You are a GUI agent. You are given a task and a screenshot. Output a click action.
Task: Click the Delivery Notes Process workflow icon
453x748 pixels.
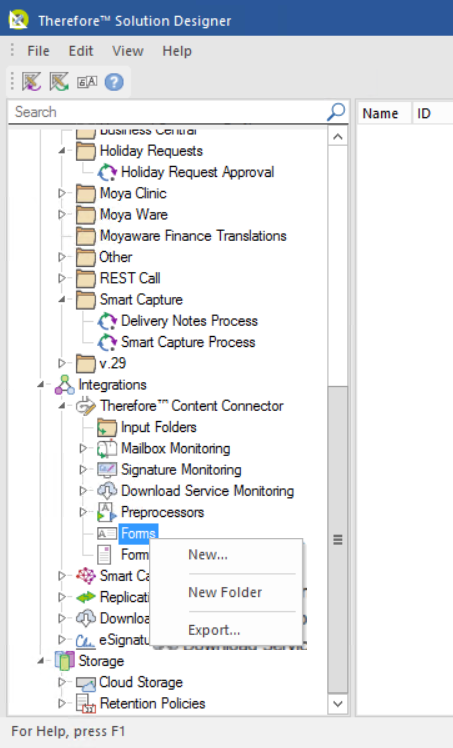coord(107,321)
